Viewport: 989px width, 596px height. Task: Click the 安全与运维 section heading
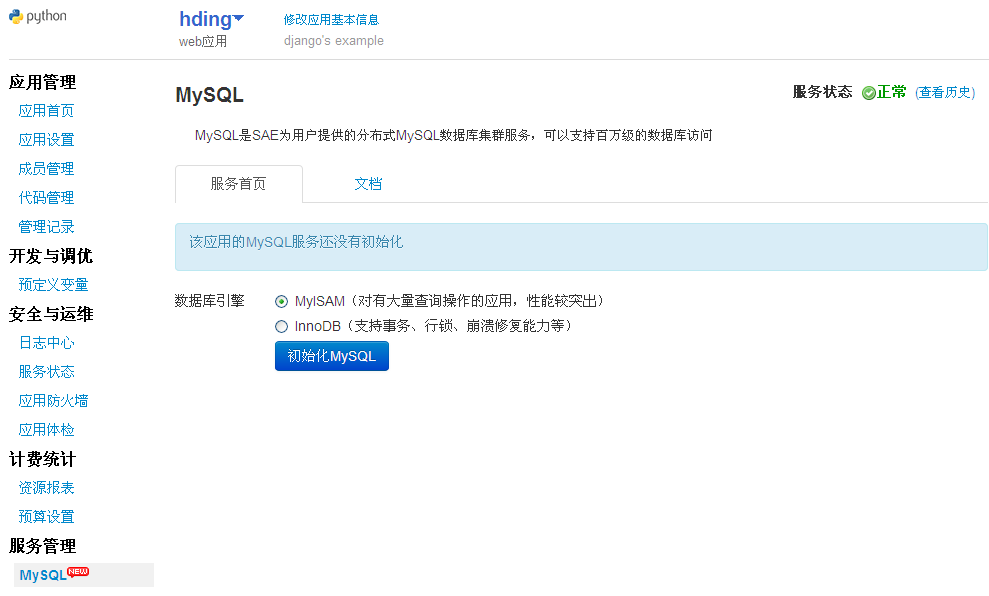click(50, 314)
